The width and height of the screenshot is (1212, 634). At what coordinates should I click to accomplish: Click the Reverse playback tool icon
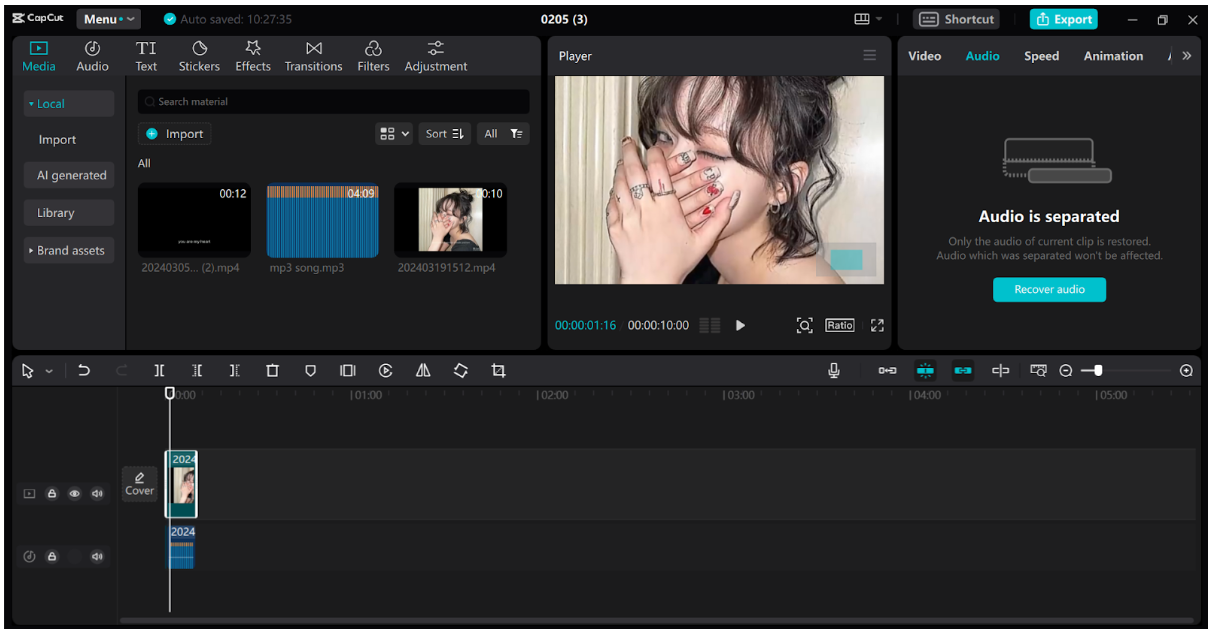point(385,371)
